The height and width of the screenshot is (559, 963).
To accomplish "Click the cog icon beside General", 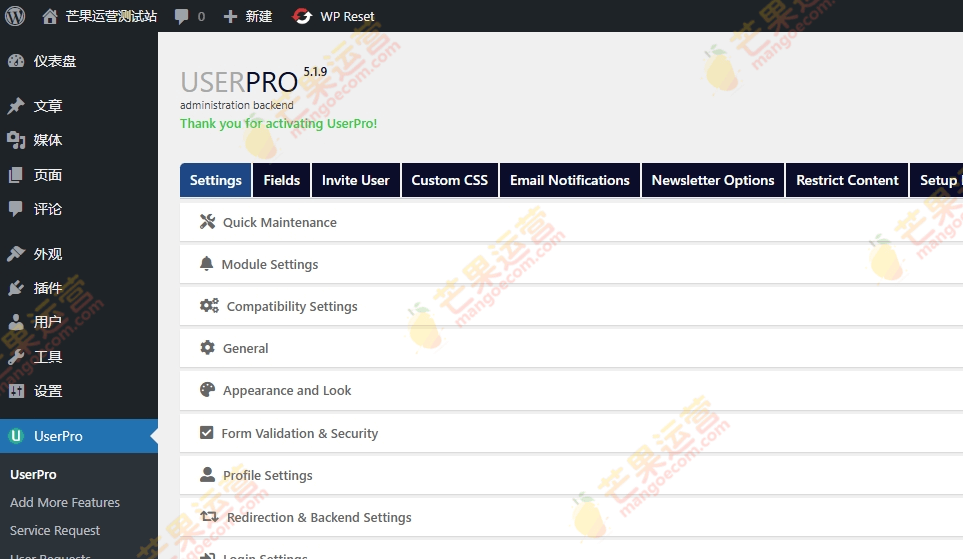I will pyautogui.click(x=208, y=348).
